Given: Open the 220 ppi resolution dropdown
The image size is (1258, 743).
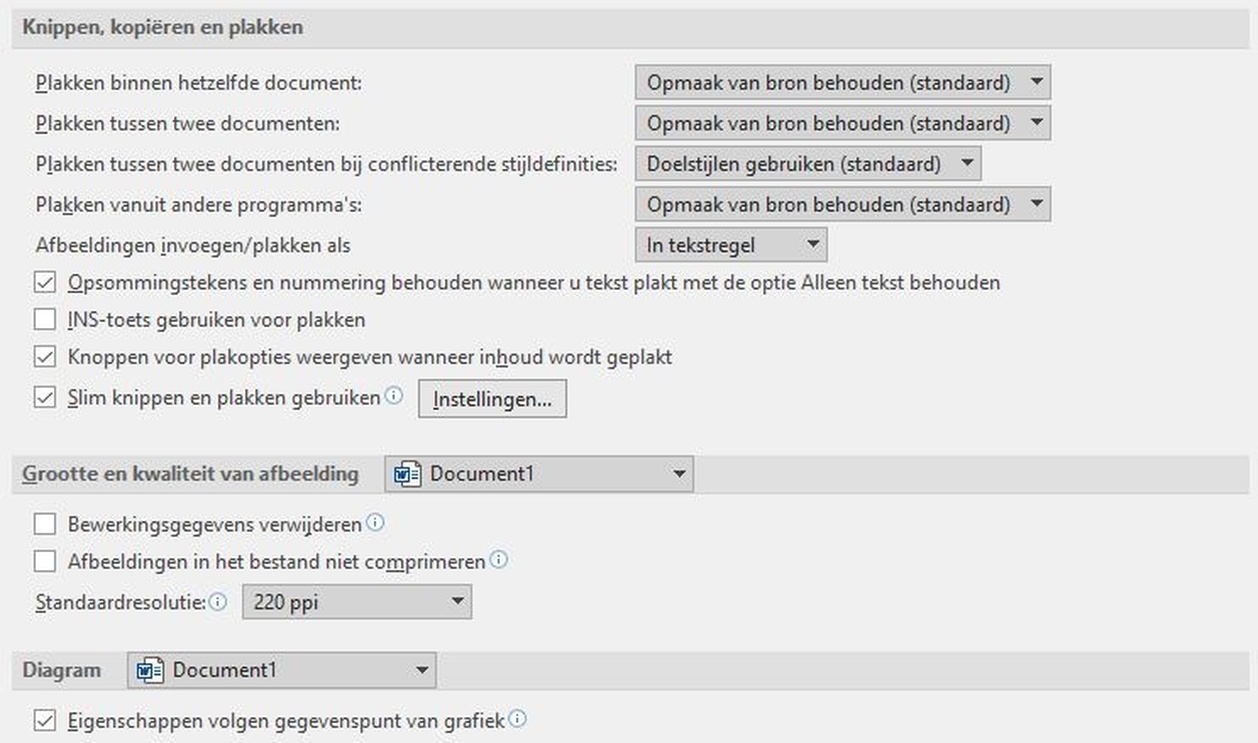Looking at the screenshot, I should (357, 602).
